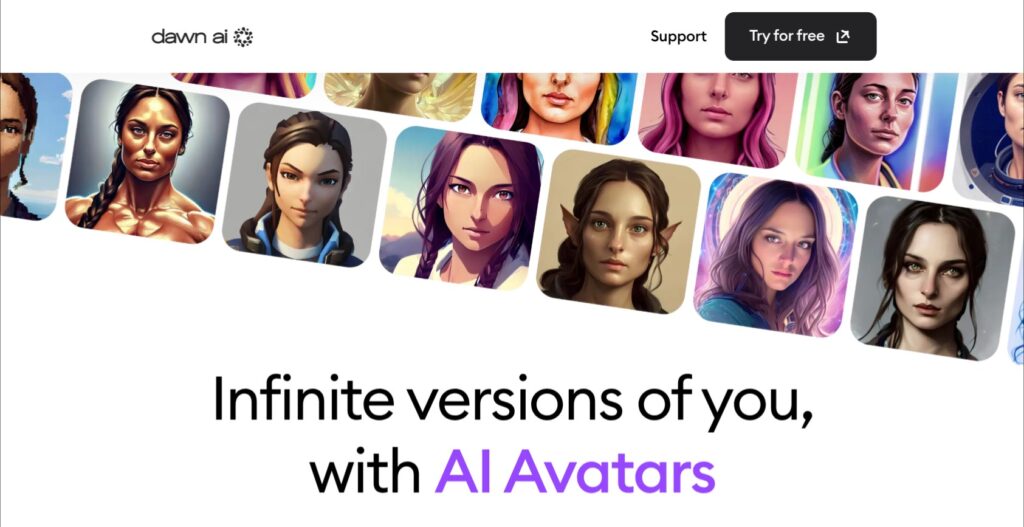This screenshot has height=527, width=1024.
Task: Select the astronaut avatar at right edge
Action: (989, 139)
